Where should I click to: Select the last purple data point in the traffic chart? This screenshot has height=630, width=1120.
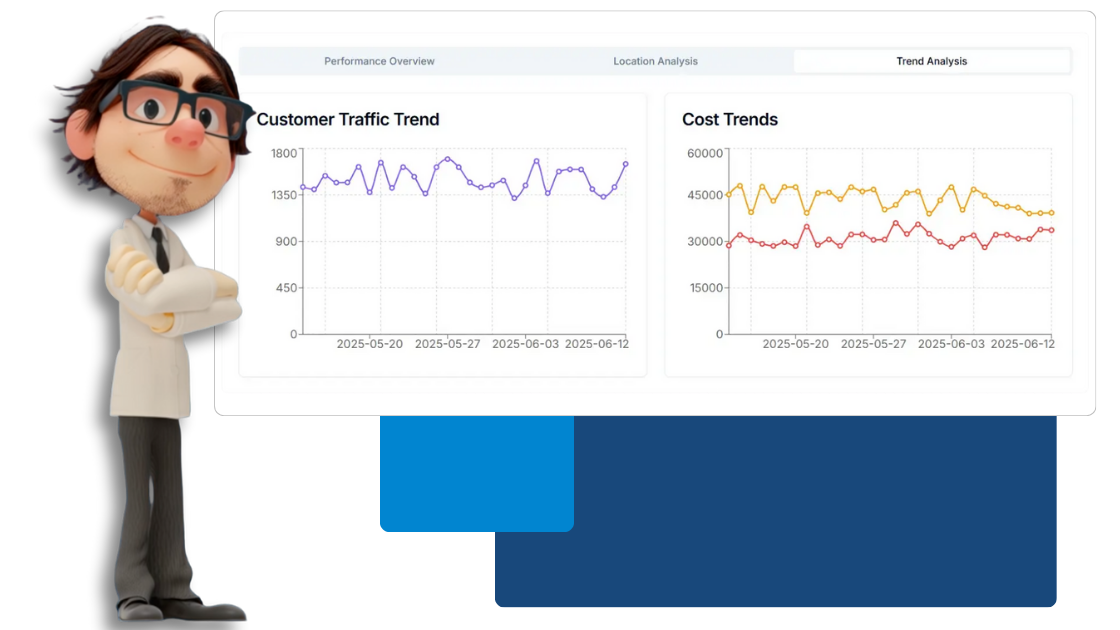click(x=626, y=164)
